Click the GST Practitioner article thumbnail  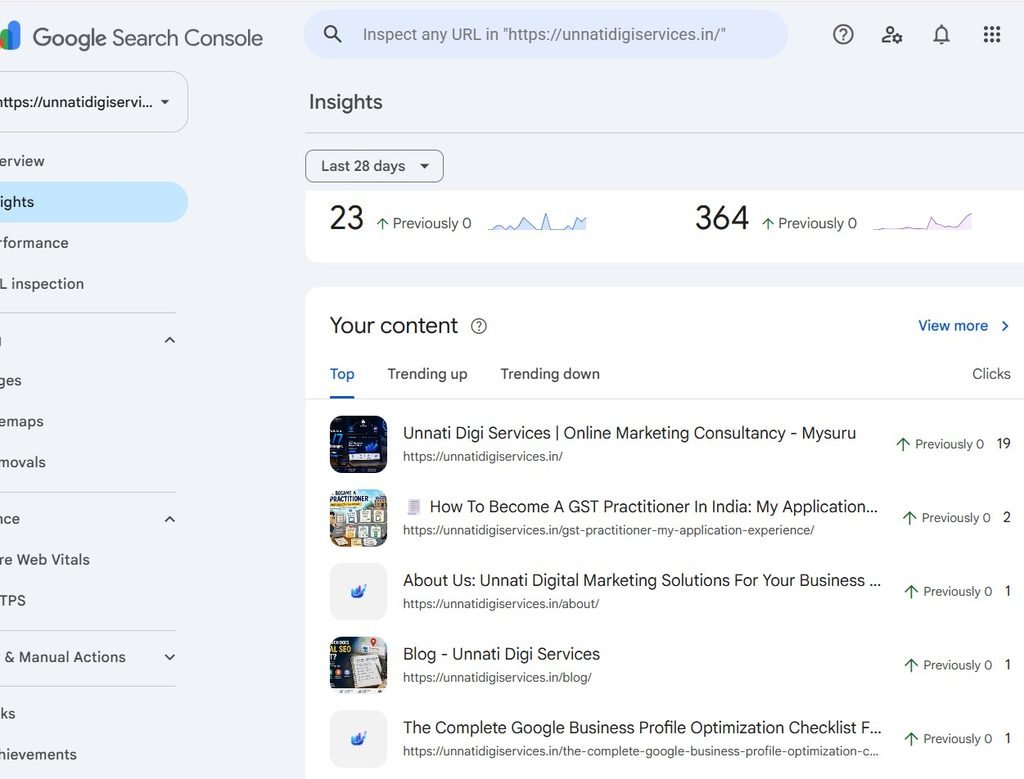(358, 518)
